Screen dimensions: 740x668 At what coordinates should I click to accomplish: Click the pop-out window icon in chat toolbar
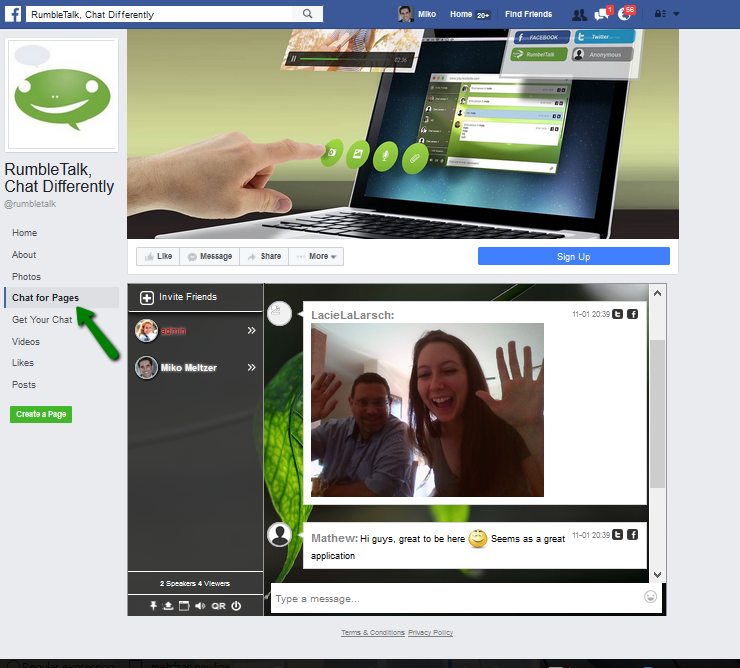(x=184, y=606)
